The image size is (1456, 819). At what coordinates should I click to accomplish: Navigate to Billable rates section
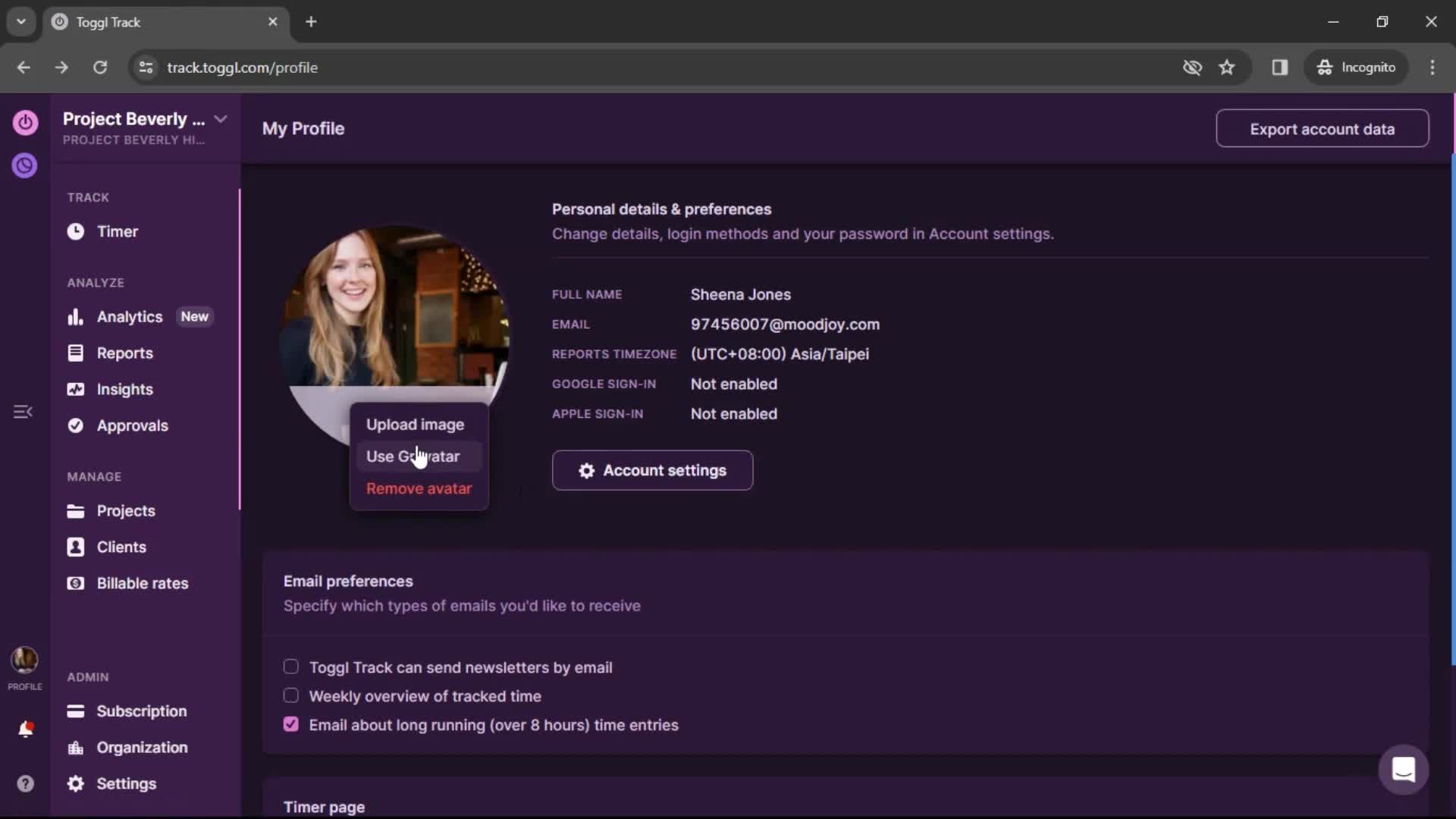(x=142, y=583)
